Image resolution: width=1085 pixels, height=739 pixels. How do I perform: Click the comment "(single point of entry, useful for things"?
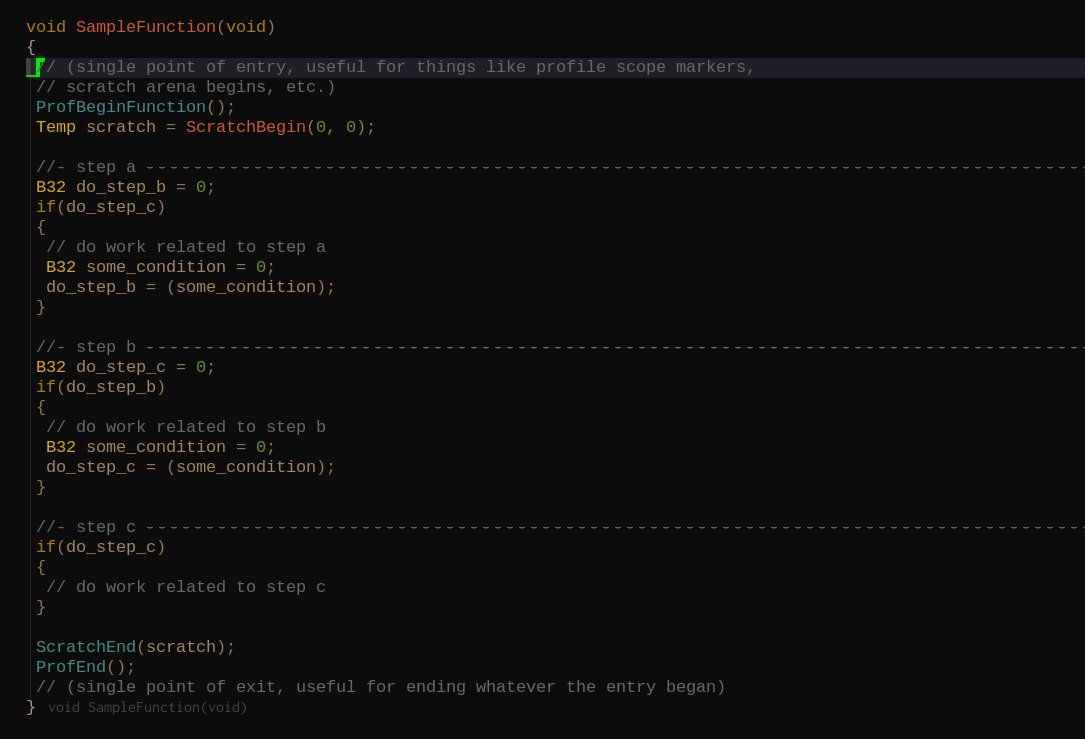(271, 67)
